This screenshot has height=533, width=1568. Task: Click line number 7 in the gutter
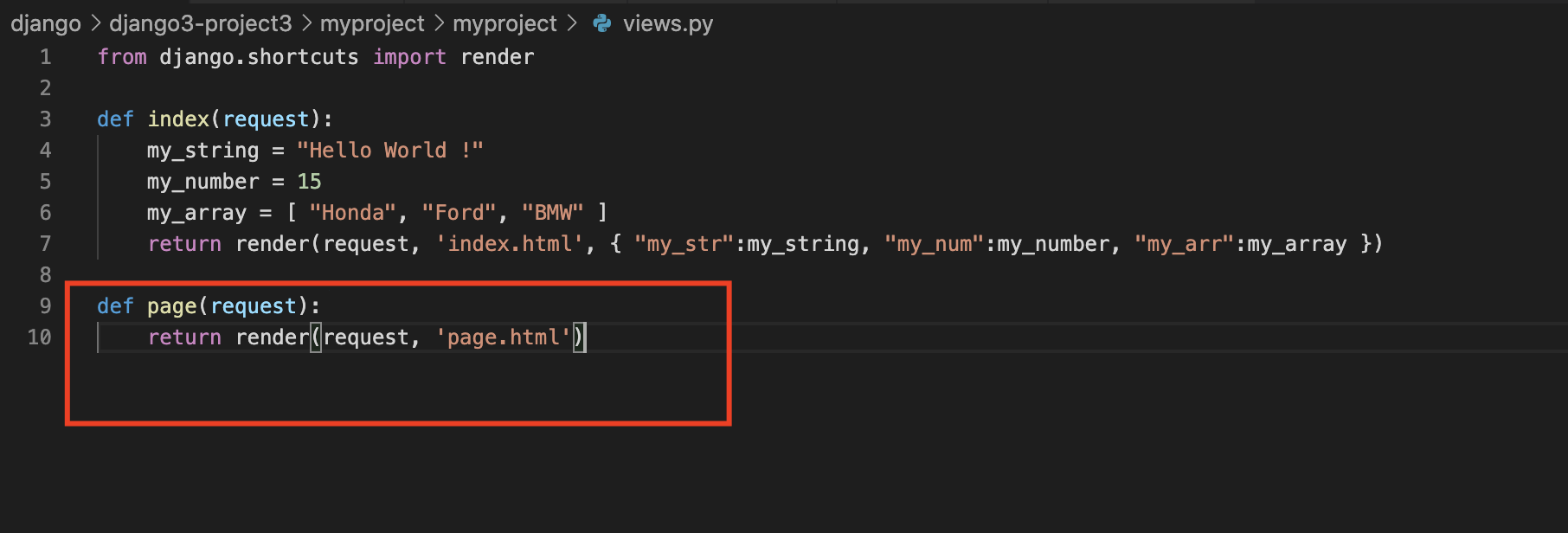46,244
